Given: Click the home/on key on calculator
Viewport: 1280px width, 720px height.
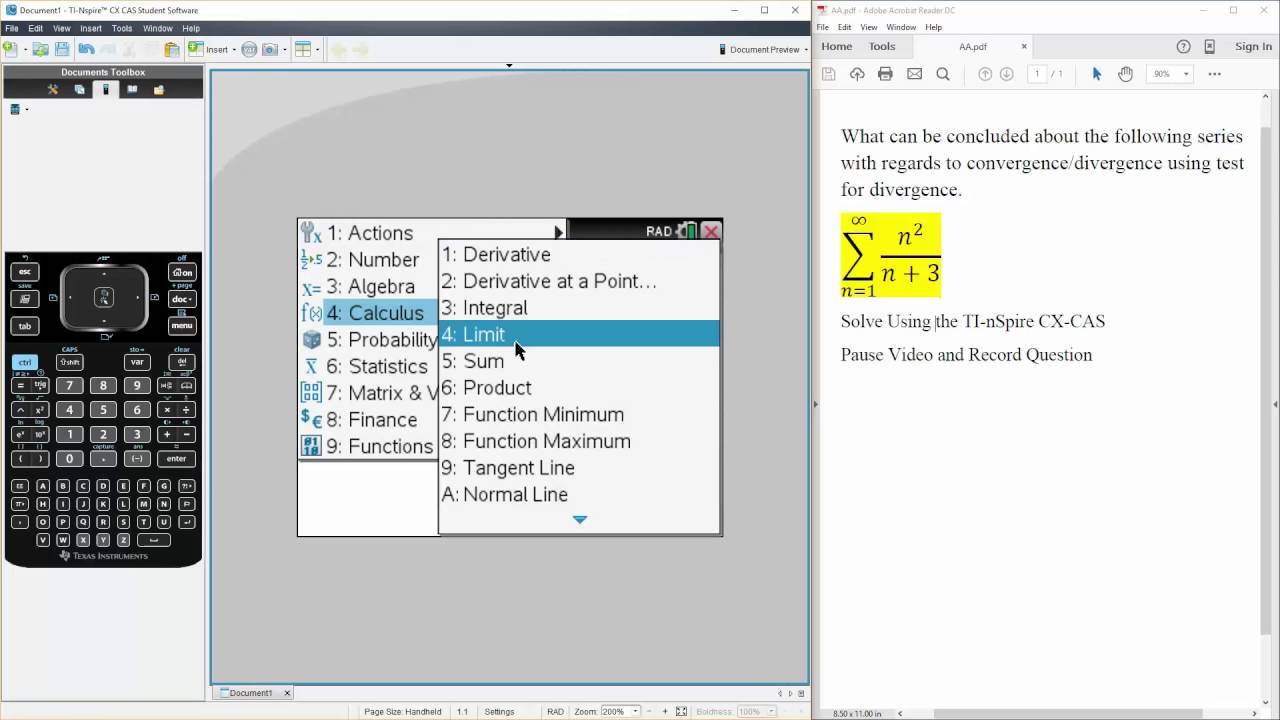Looking at the screenshot, I should [182, 272].
